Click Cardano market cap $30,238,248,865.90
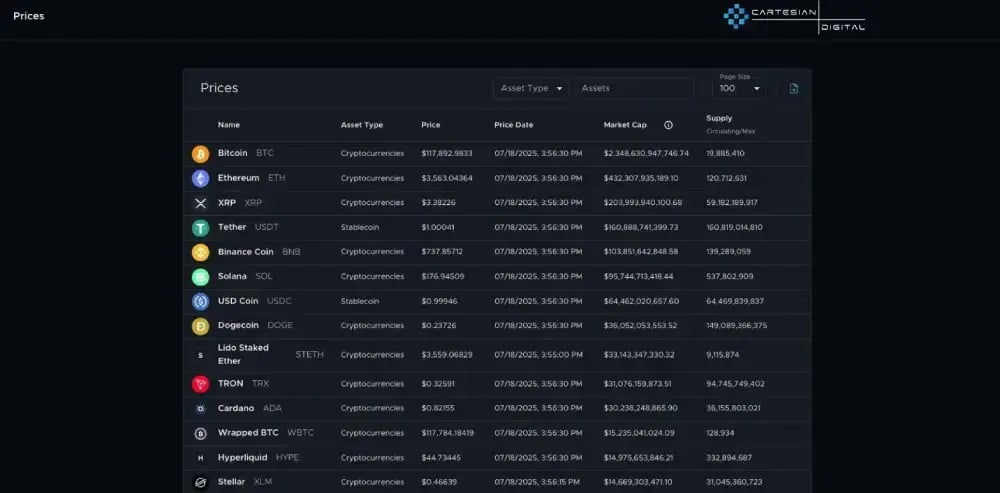 click(x=640, y=408)
